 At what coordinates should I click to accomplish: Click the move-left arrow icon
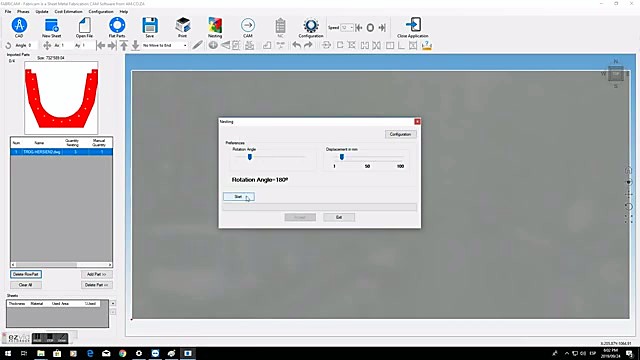(100, 45)
